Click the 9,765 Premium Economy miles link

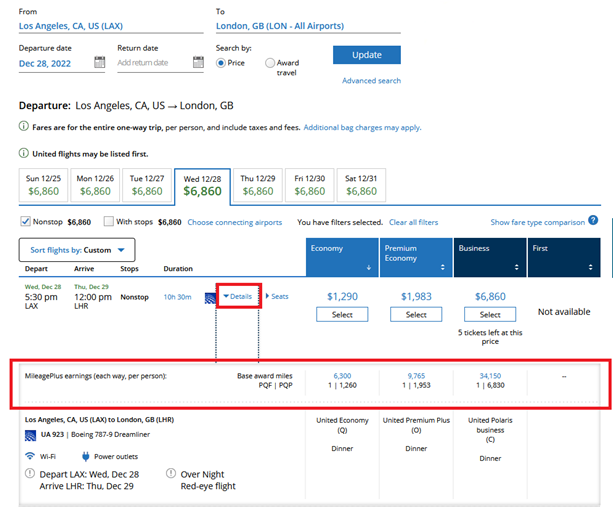[416, 376]
